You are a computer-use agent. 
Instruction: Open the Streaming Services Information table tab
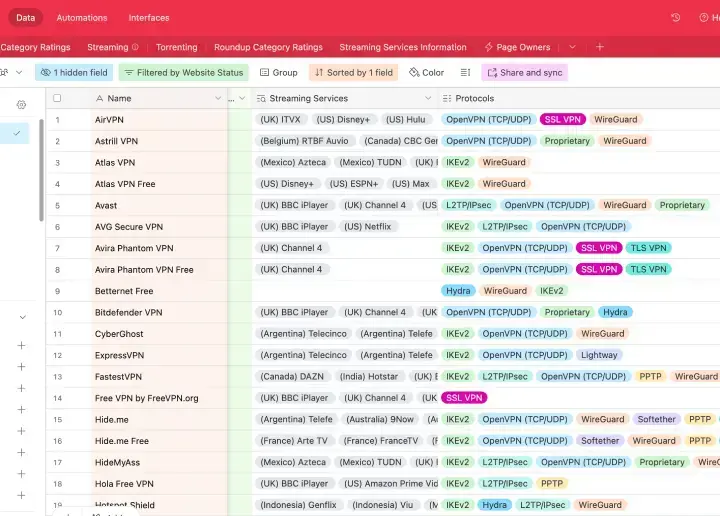[402, 47]
